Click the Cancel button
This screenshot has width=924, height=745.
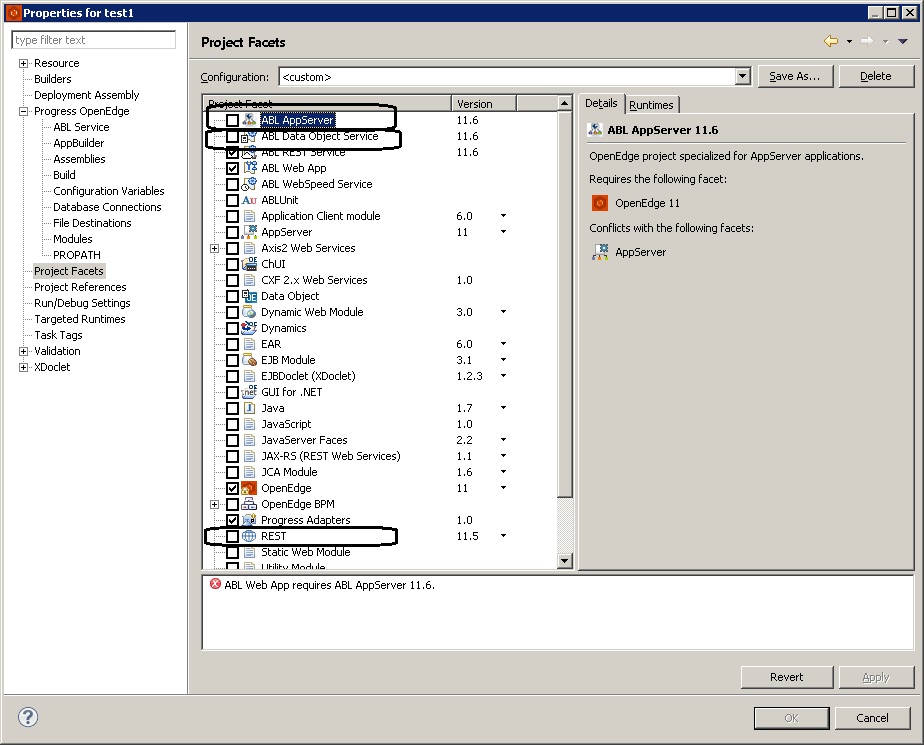(x=872, y=718)
